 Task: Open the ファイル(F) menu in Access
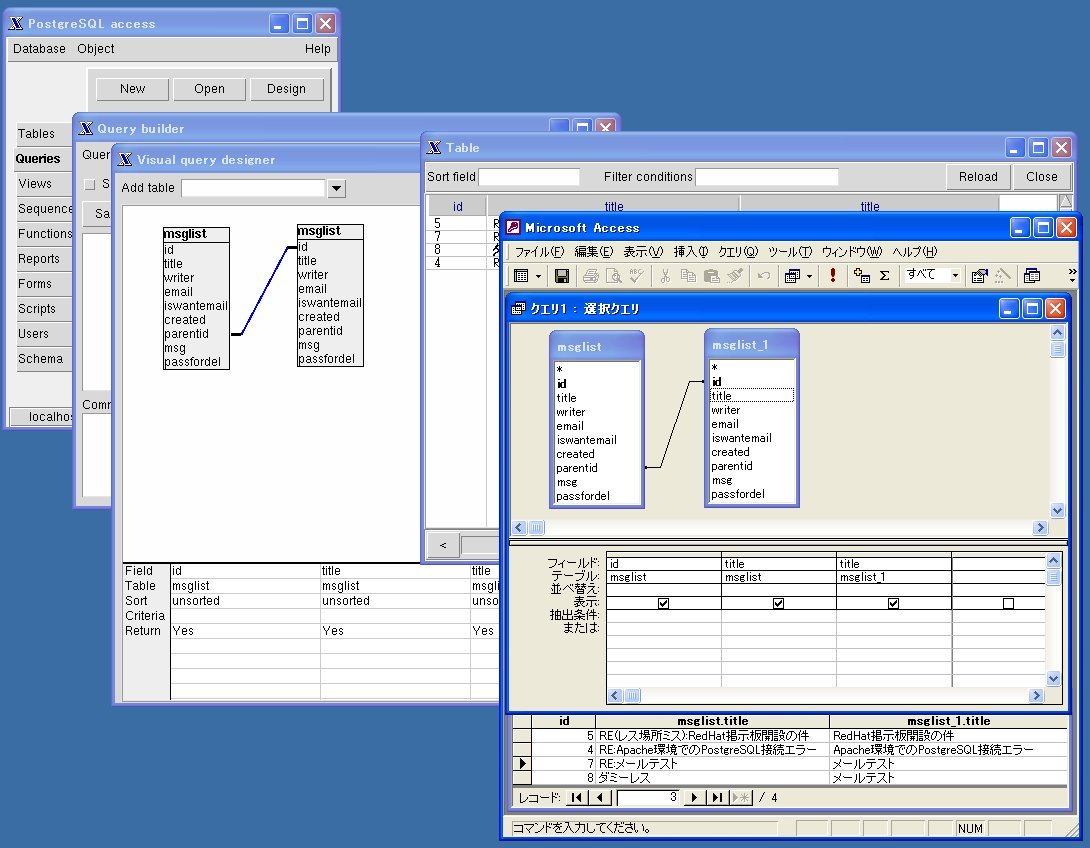coord(539,252)
